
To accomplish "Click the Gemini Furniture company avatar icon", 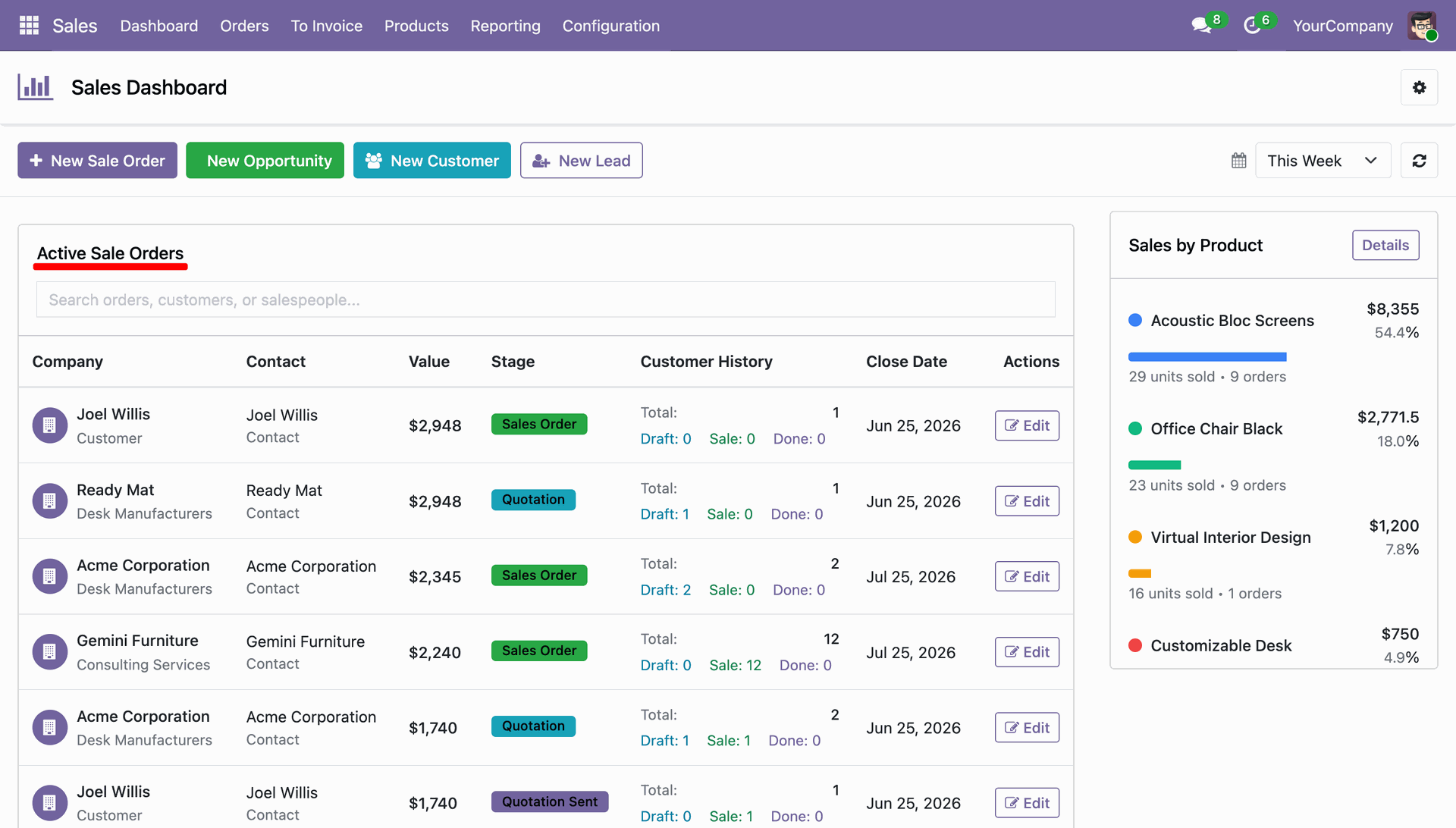I will [50, 652].
